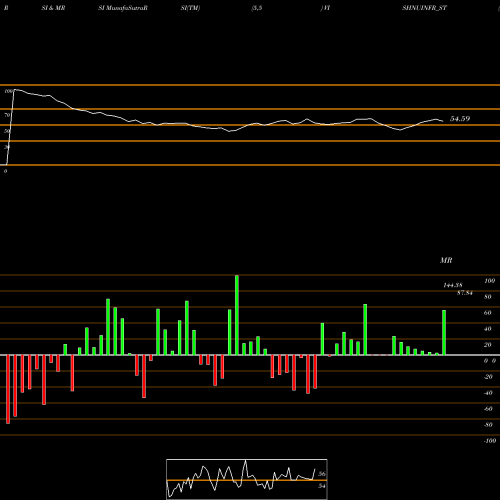Click the -60 label on MR axis
This screenshot has width=500, height=500.
coord(488,409)
